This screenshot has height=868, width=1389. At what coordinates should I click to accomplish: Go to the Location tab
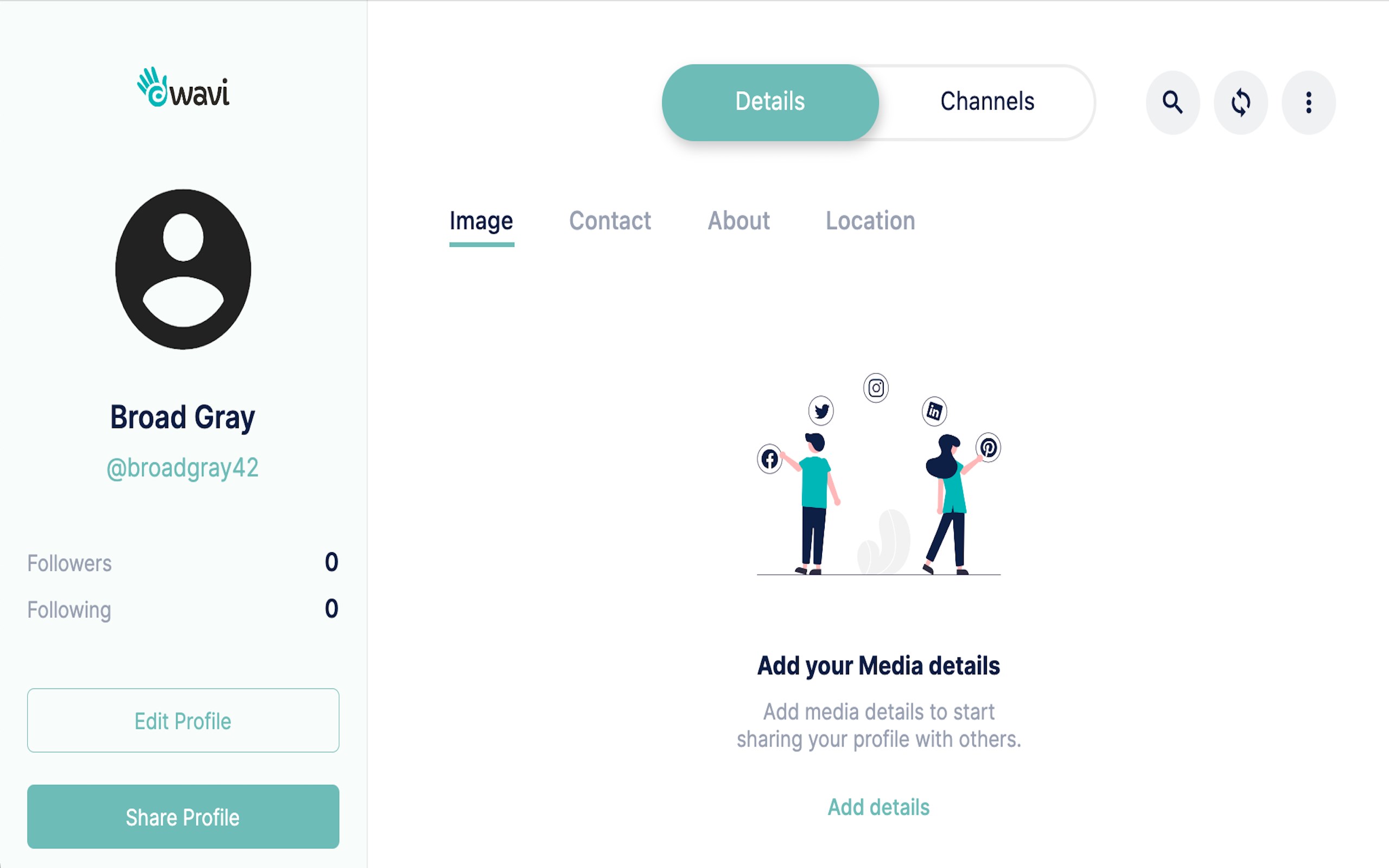point(870,221)
